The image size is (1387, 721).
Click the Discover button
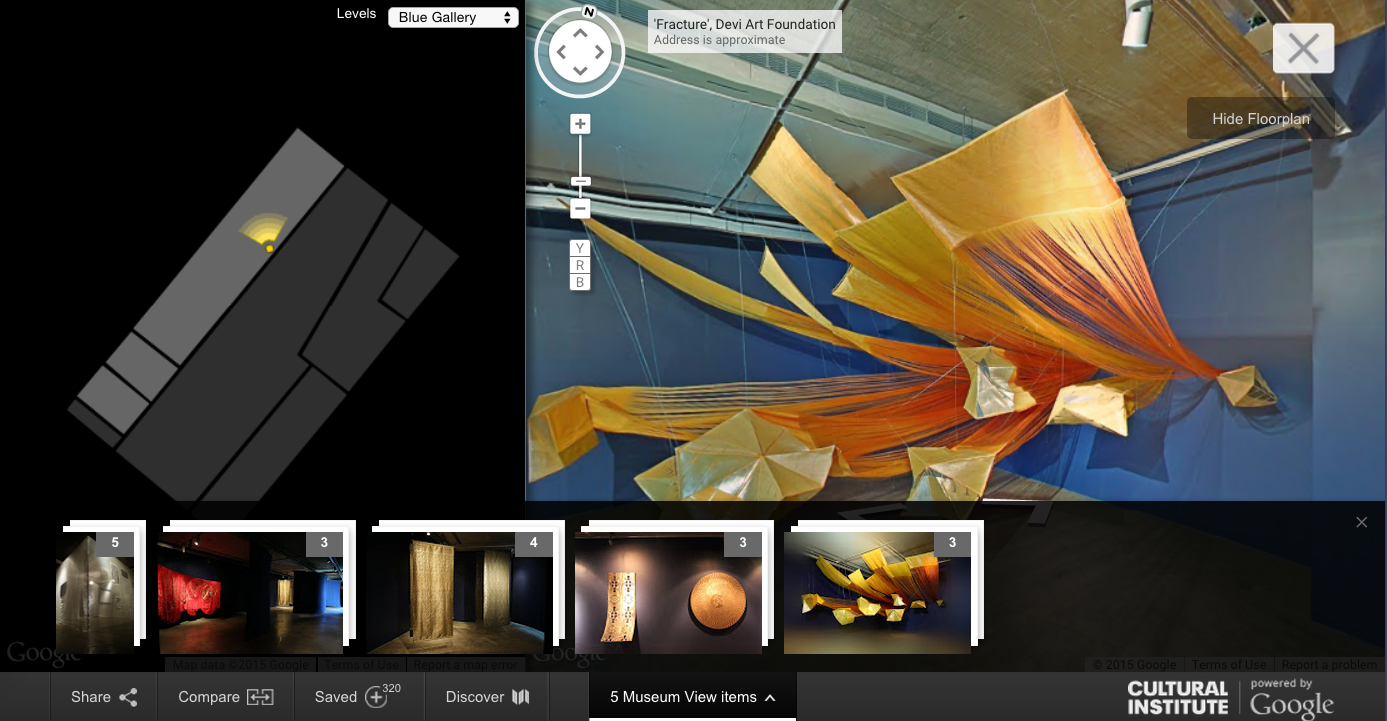(x=487, y=697)
